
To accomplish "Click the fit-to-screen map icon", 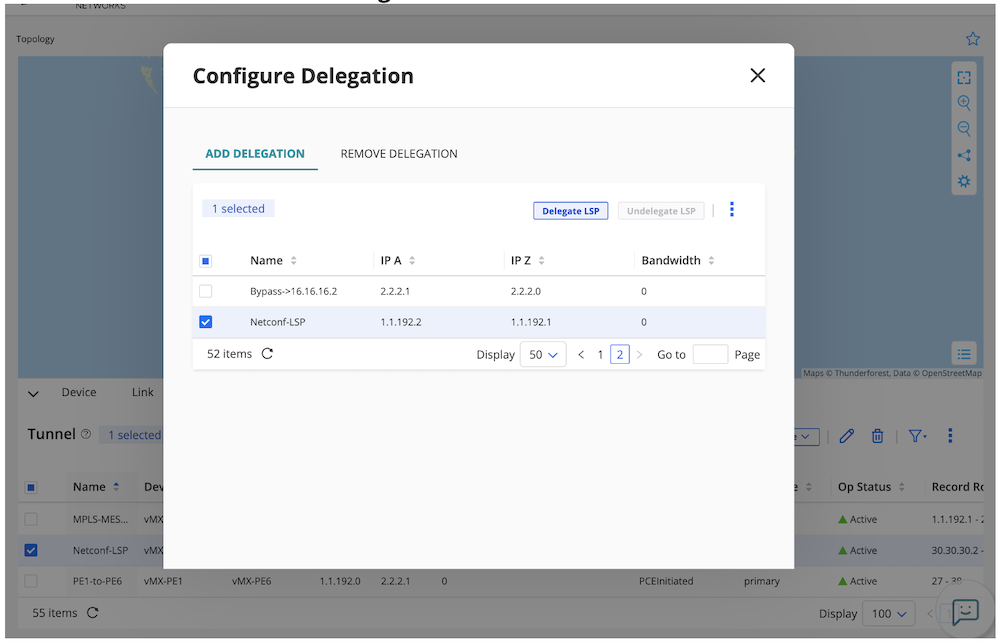I will [964, 78].
